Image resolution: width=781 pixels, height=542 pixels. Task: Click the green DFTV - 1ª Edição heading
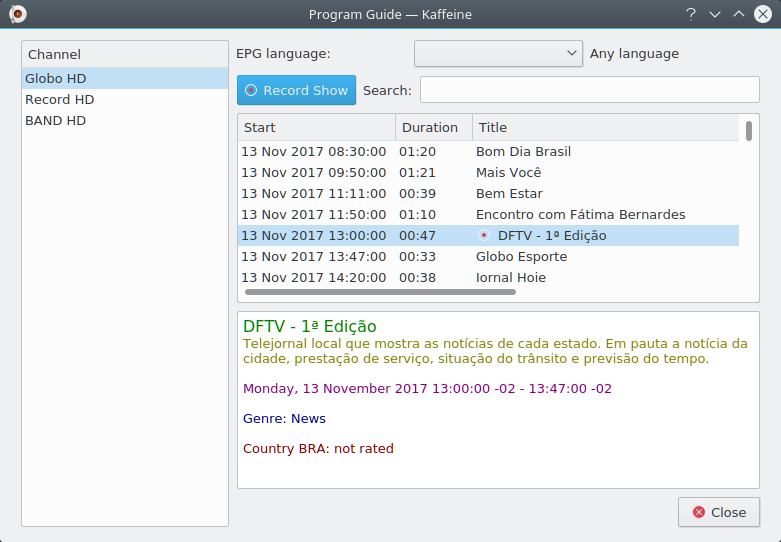click(x=309, y=326)
